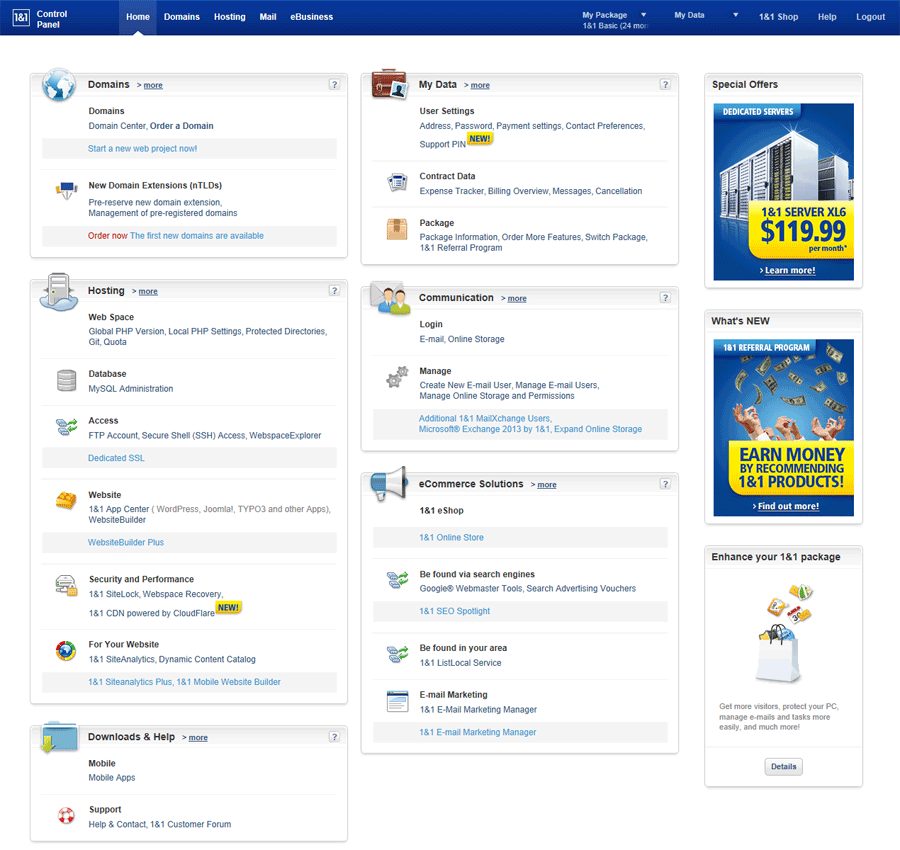Image resolution: width=900 pixels, height=850 pixels.
Task: Open the Contract Data documents icon
Action: [397, 183]
